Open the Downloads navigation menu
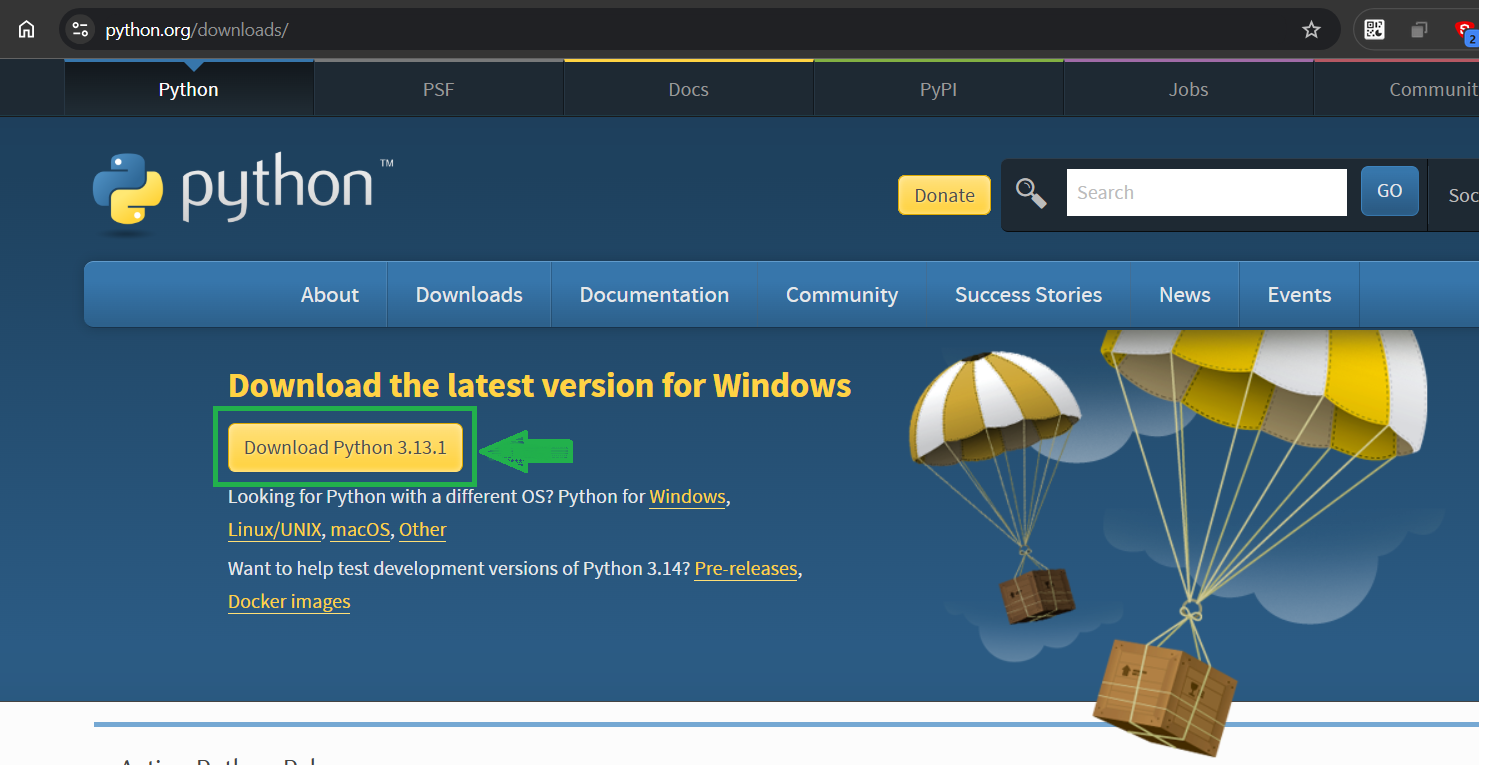 469,295
